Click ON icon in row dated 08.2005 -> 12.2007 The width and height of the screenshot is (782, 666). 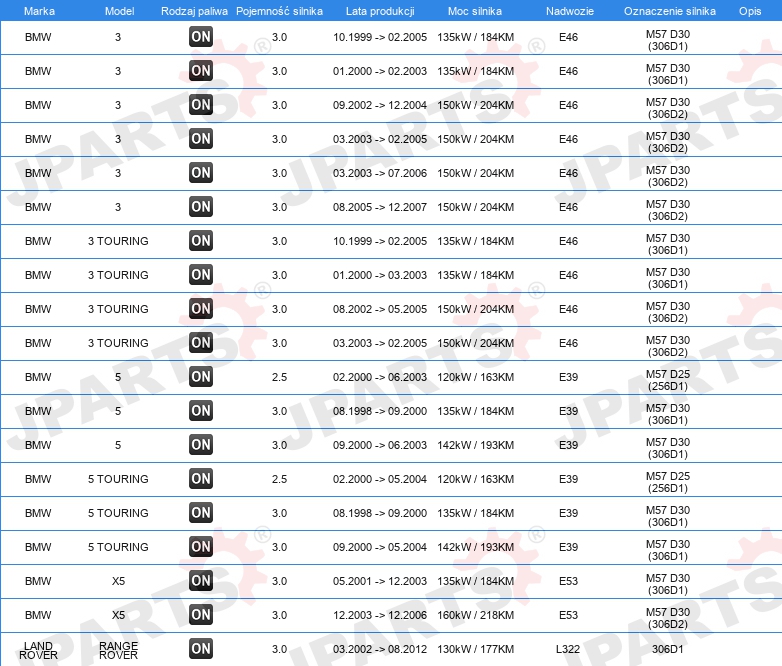201,207
